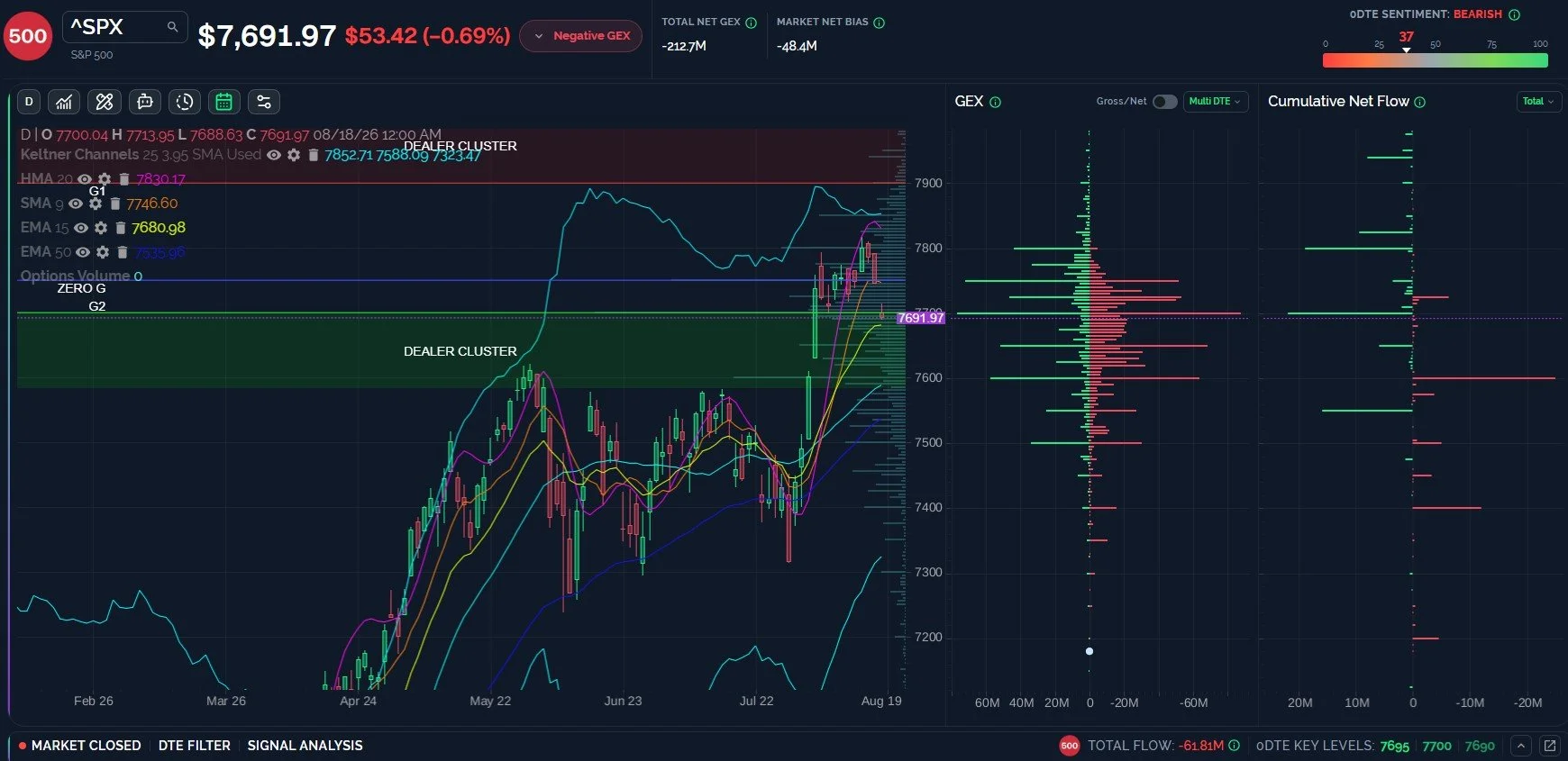
Task: Hide the HMA 20 indicator
Action: [x=85, y=179]
